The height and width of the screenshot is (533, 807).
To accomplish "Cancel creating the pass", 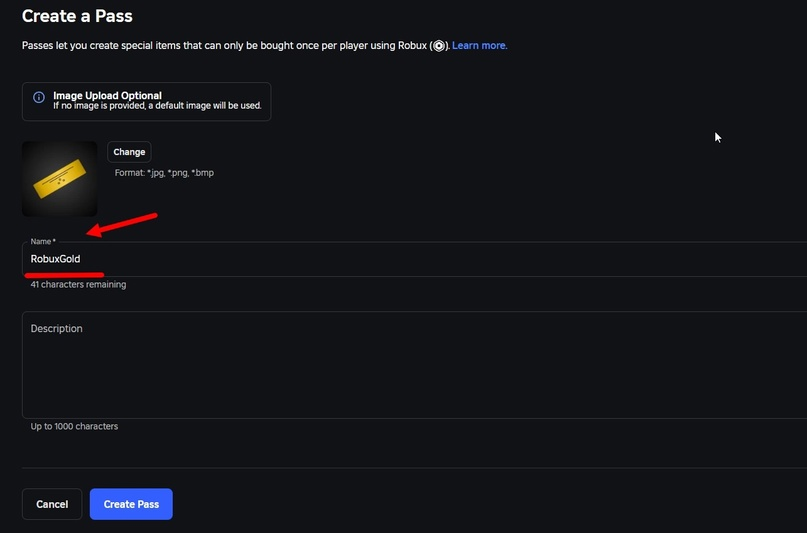I will pyautogui.click(x=52, y=504).
